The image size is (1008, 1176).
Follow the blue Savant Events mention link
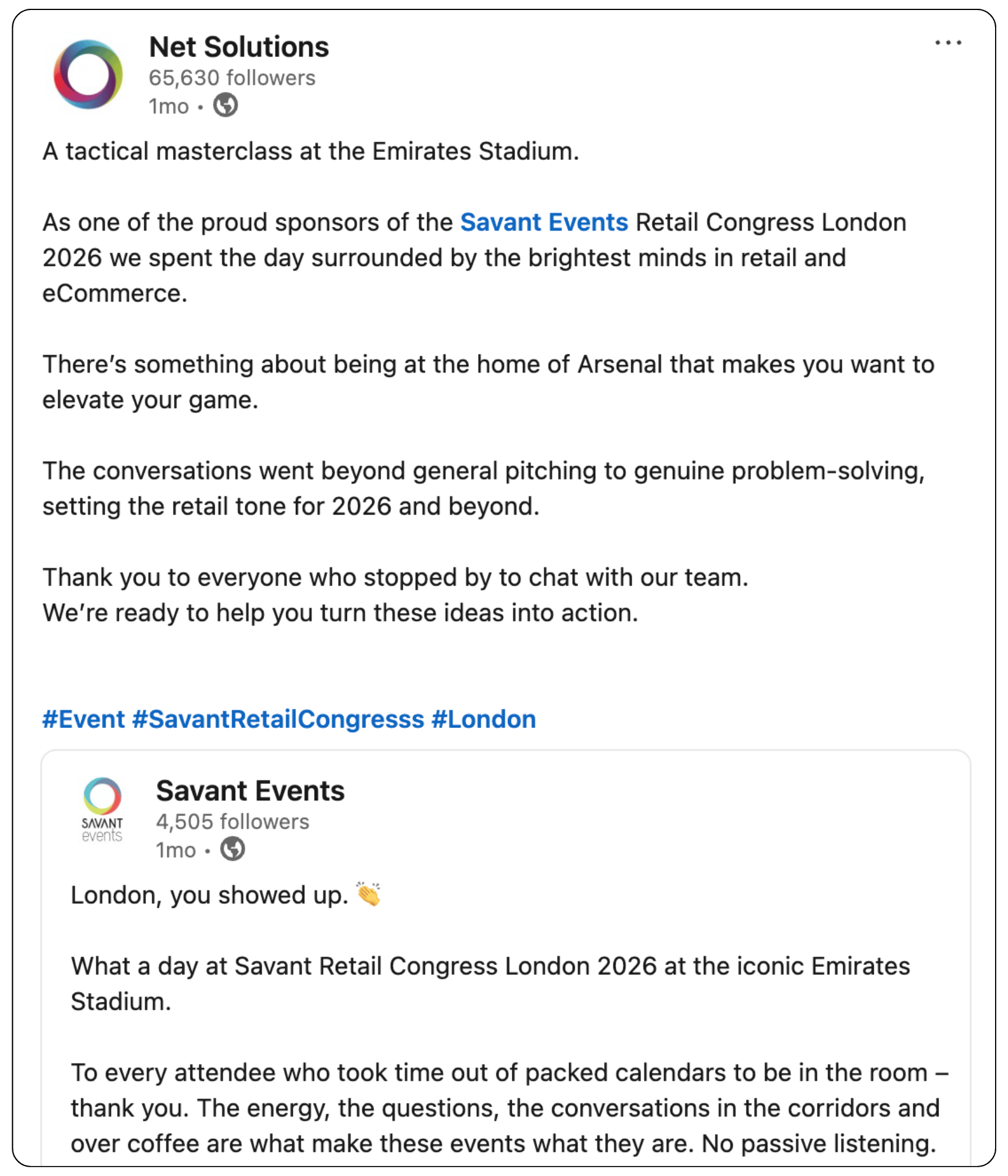click(544, 223)
